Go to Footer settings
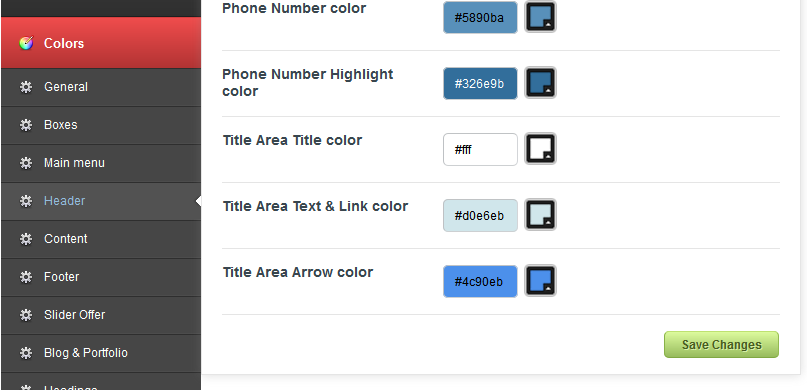 point(101,277)
